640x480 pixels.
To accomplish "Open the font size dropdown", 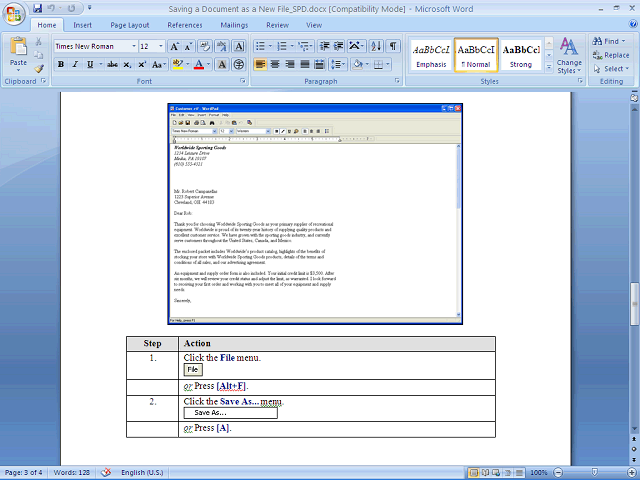I will click(x=161, y=46).
